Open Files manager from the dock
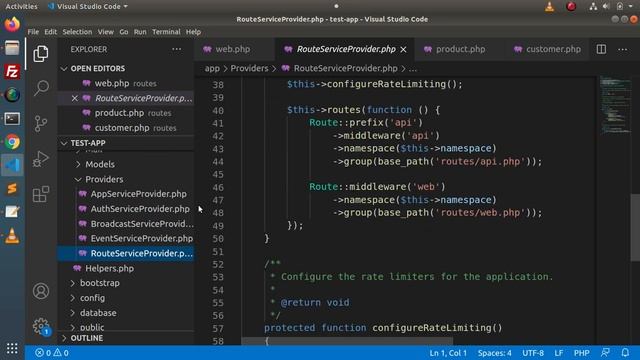 point(12,48)
